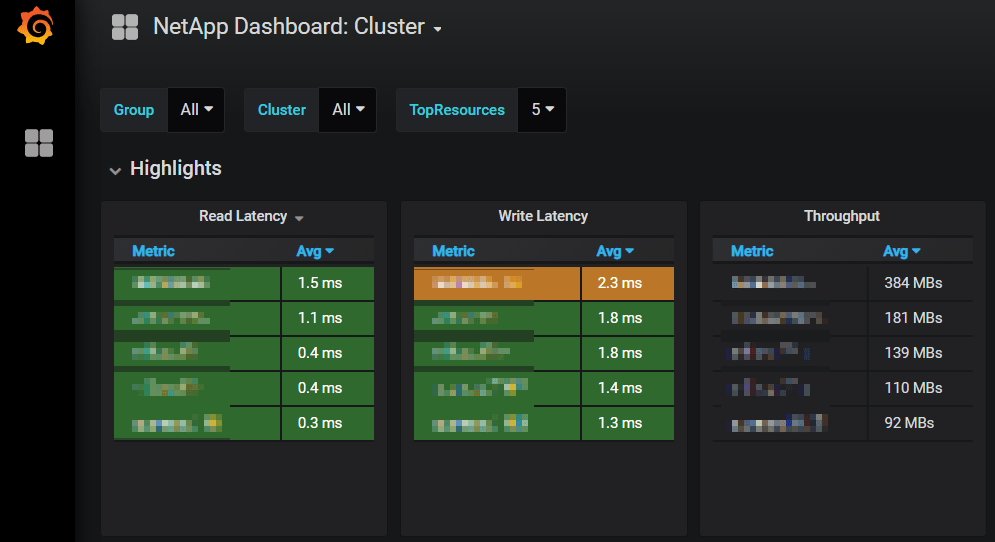Select the 110 MBs throughput cell
The height and width of the screenshot is (542, 995).
pyautogui.click(x=920, y=388)
